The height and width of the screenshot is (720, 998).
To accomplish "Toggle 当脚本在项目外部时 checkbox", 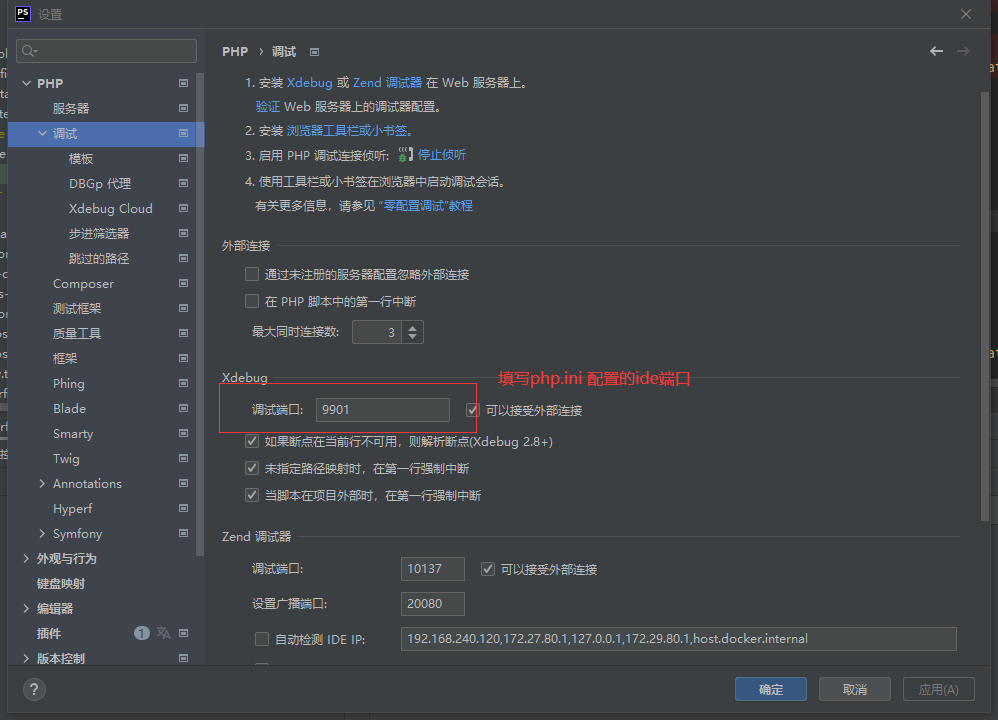I will [252, 495].
